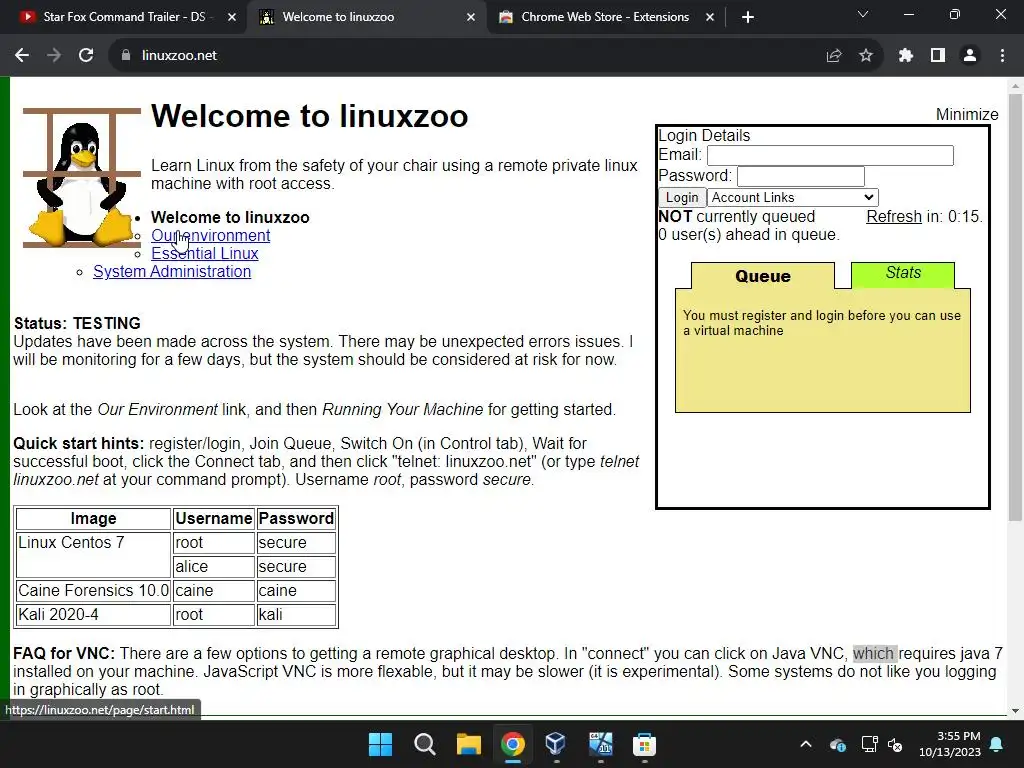Image resolution: width=1024 pixels, height=768 pixels.
Task: Show hidden system tray icons
Action: 806,744
